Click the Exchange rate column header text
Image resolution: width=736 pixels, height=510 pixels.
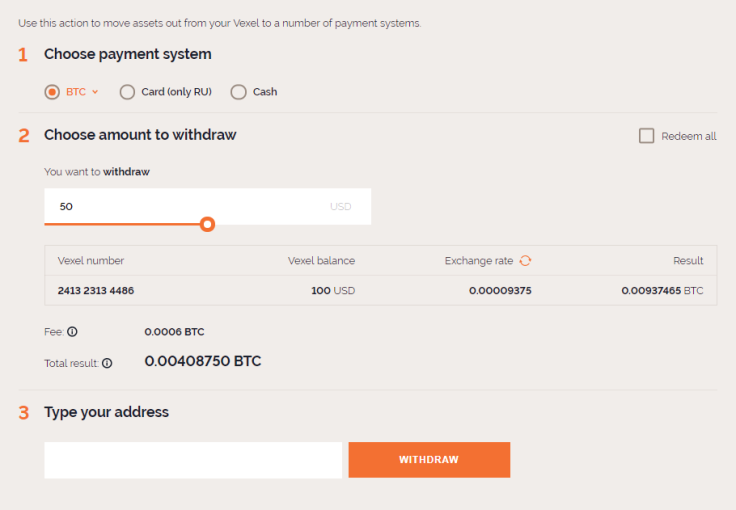(x=479, y=260)
